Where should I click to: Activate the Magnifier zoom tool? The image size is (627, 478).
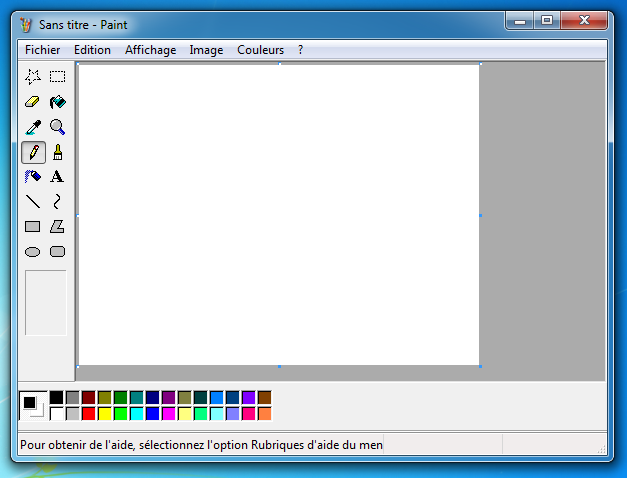(58, 127)
